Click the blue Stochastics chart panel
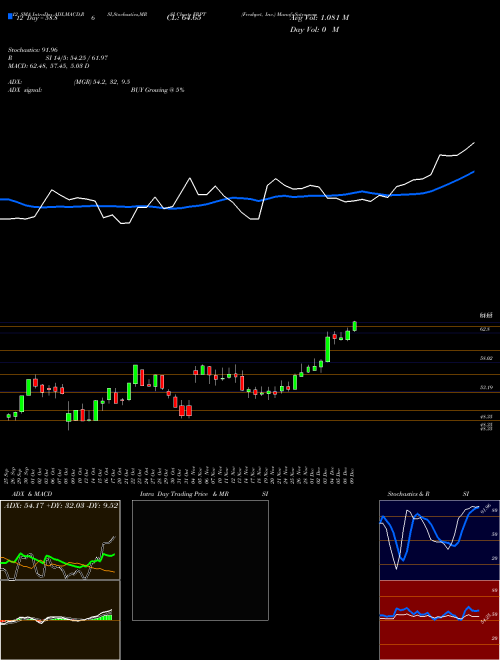500x660 pixels. pos(439,540)
